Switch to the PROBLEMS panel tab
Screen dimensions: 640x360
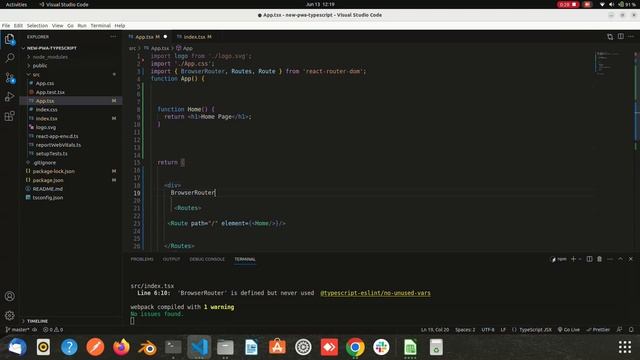coord(142,259)
